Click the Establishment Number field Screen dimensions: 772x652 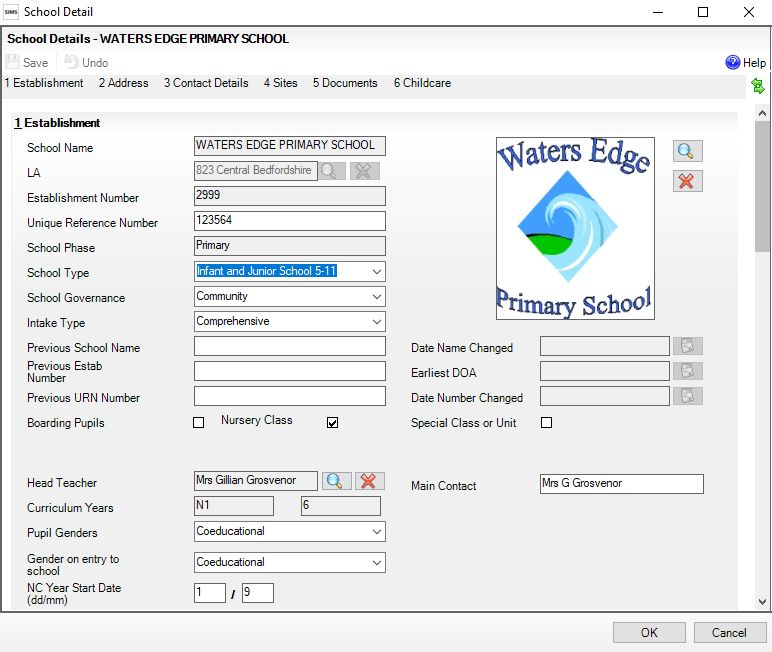[x=290, y=196]
